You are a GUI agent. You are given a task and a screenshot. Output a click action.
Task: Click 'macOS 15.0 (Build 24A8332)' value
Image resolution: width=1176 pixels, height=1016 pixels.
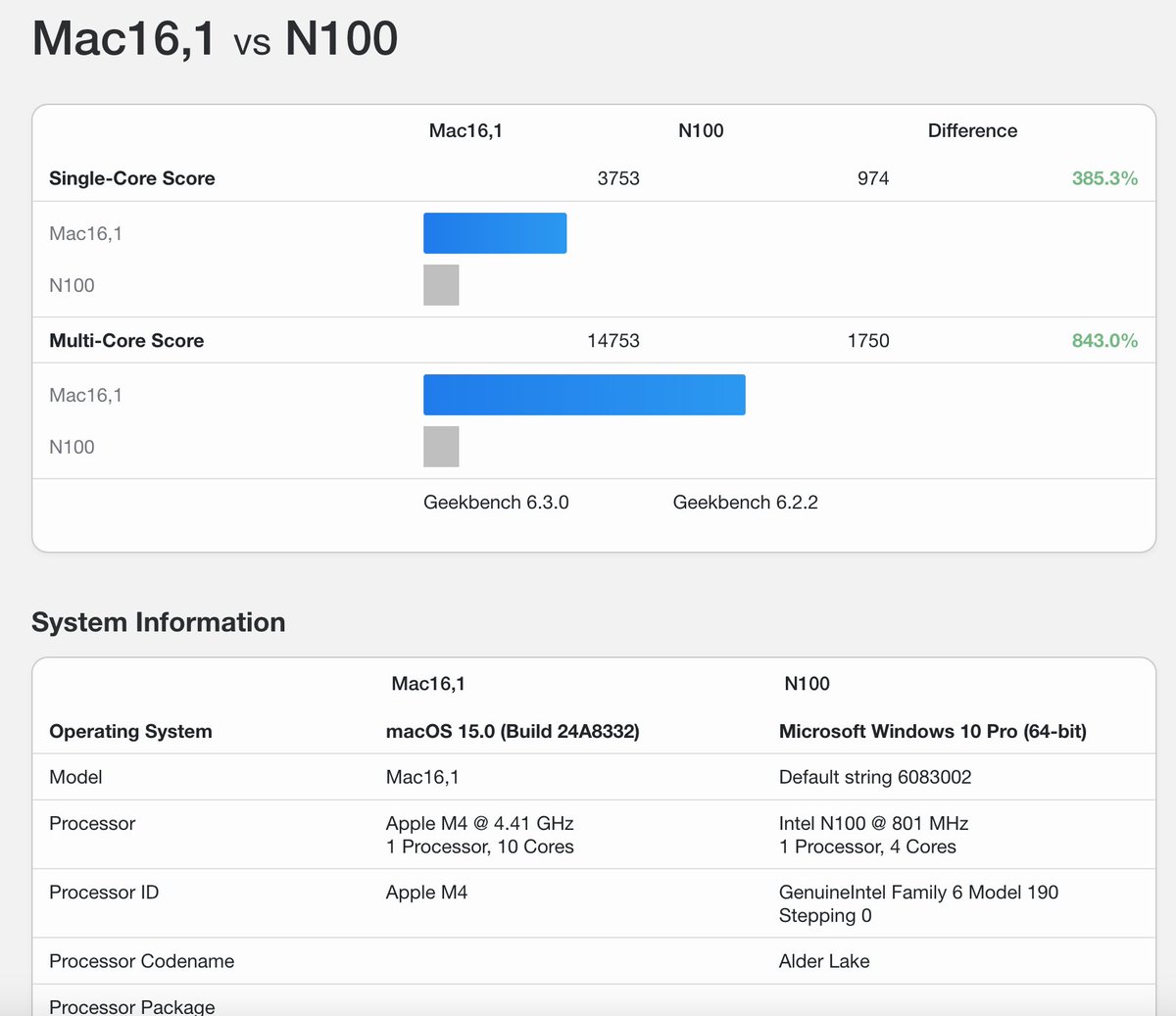[513, 732]
